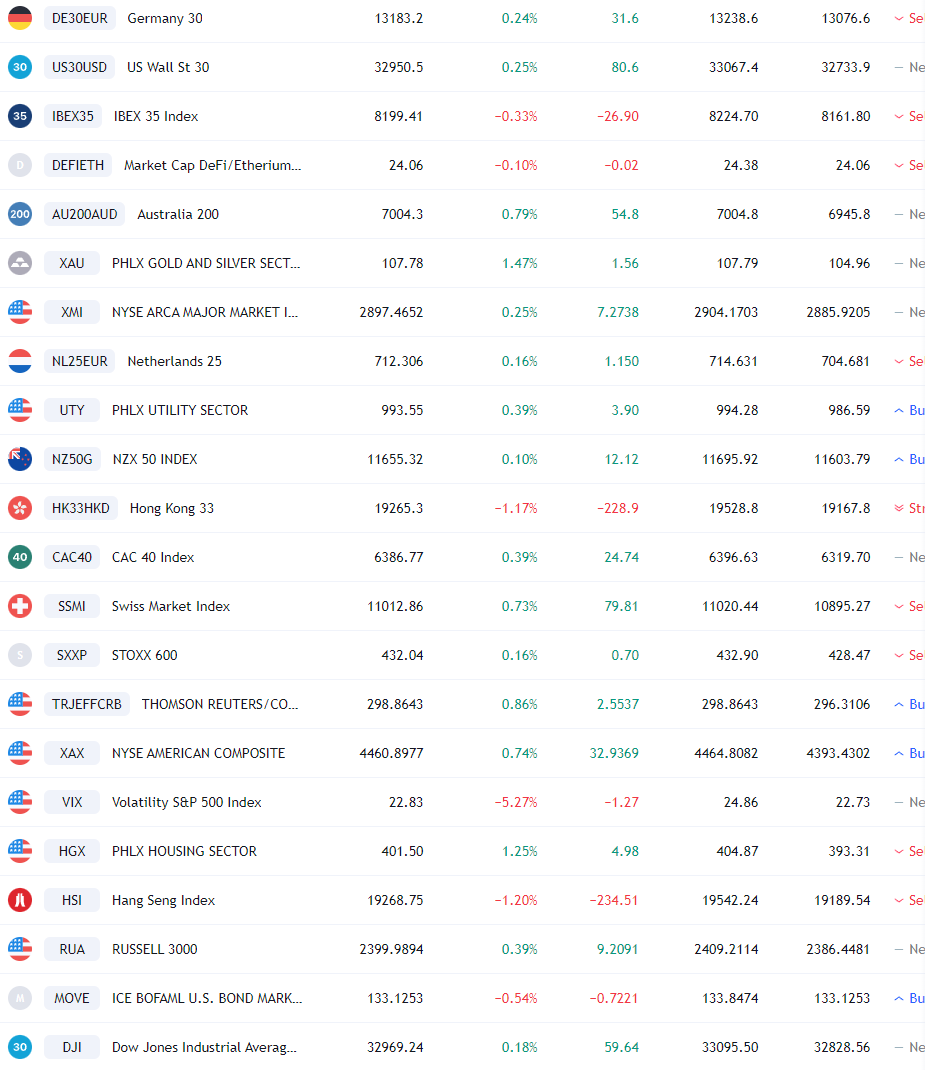Open the Australia 200 name

178,214
